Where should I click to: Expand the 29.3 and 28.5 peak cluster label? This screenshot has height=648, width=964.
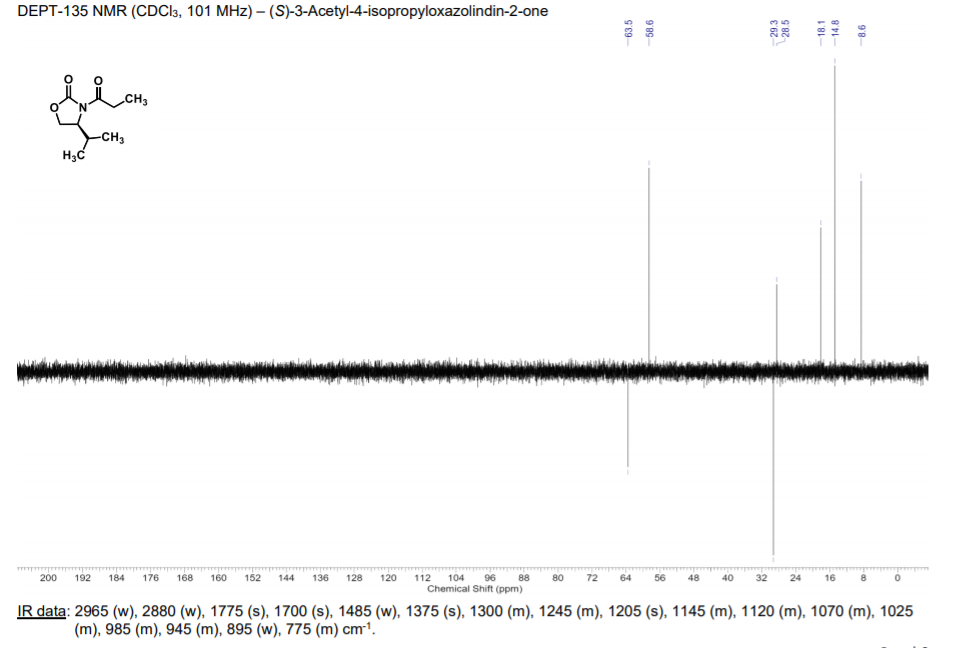[779, 27]
